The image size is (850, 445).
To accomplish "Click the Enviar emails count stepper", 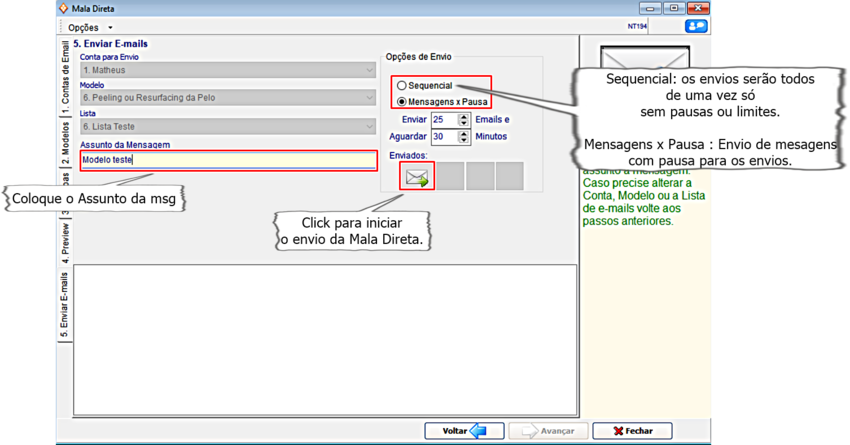I will tap(463, 120).
